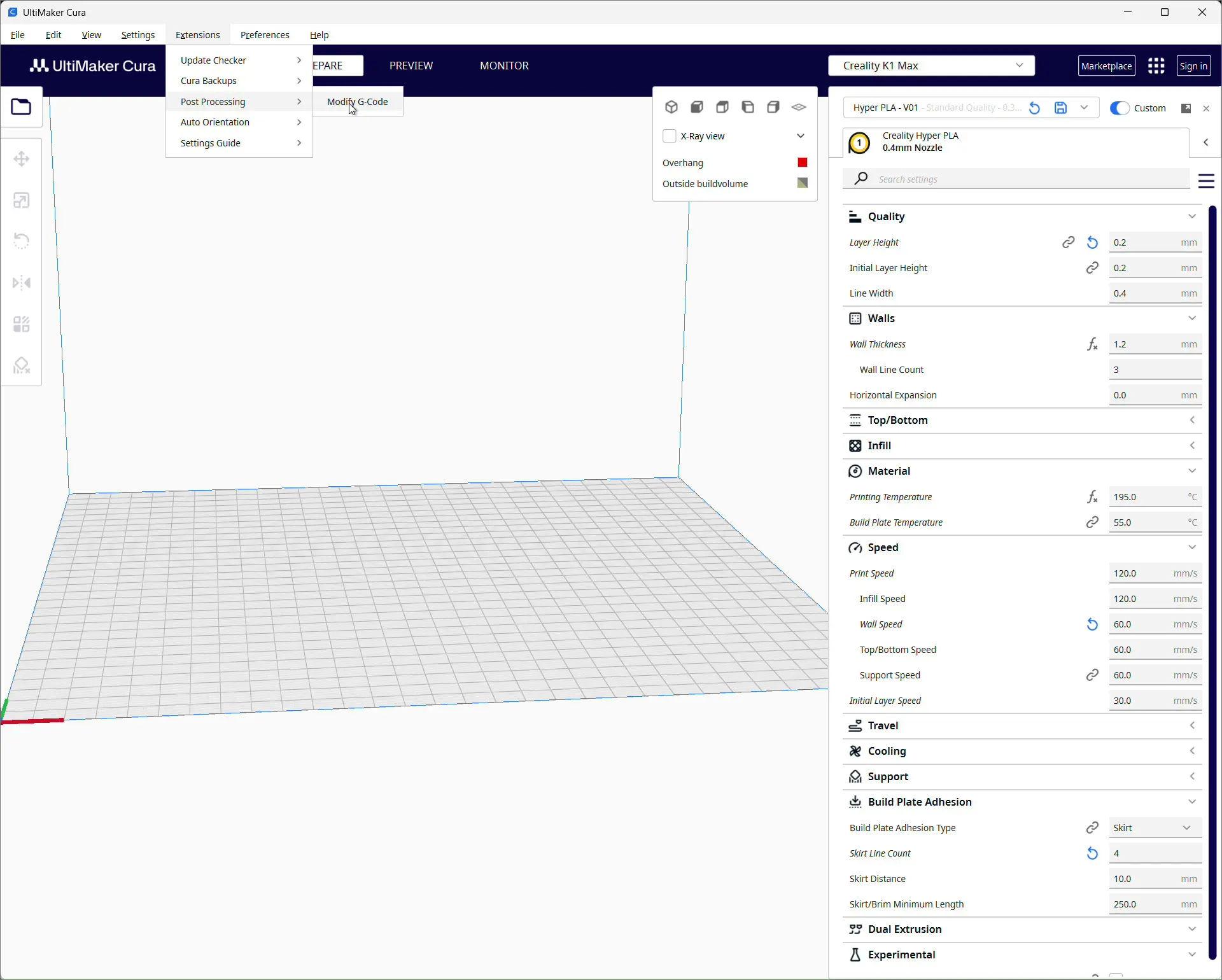This screenshot has width=1222, height=980.
Task: Open the Marketplace
Action: click(x=1106, y=65)
